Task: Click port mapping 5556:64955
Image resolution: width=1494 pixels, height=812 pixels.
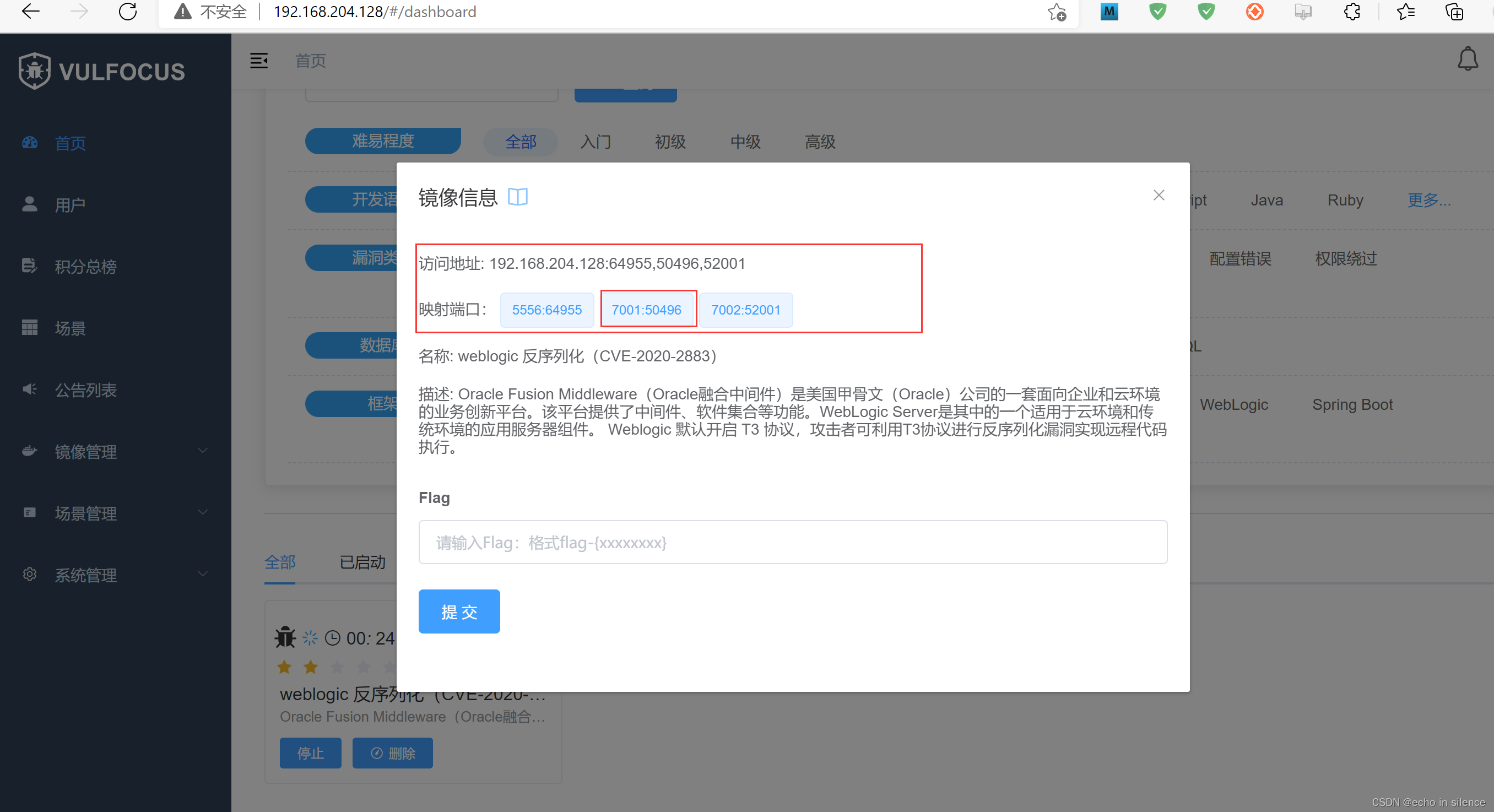Action: pos(546,310)
